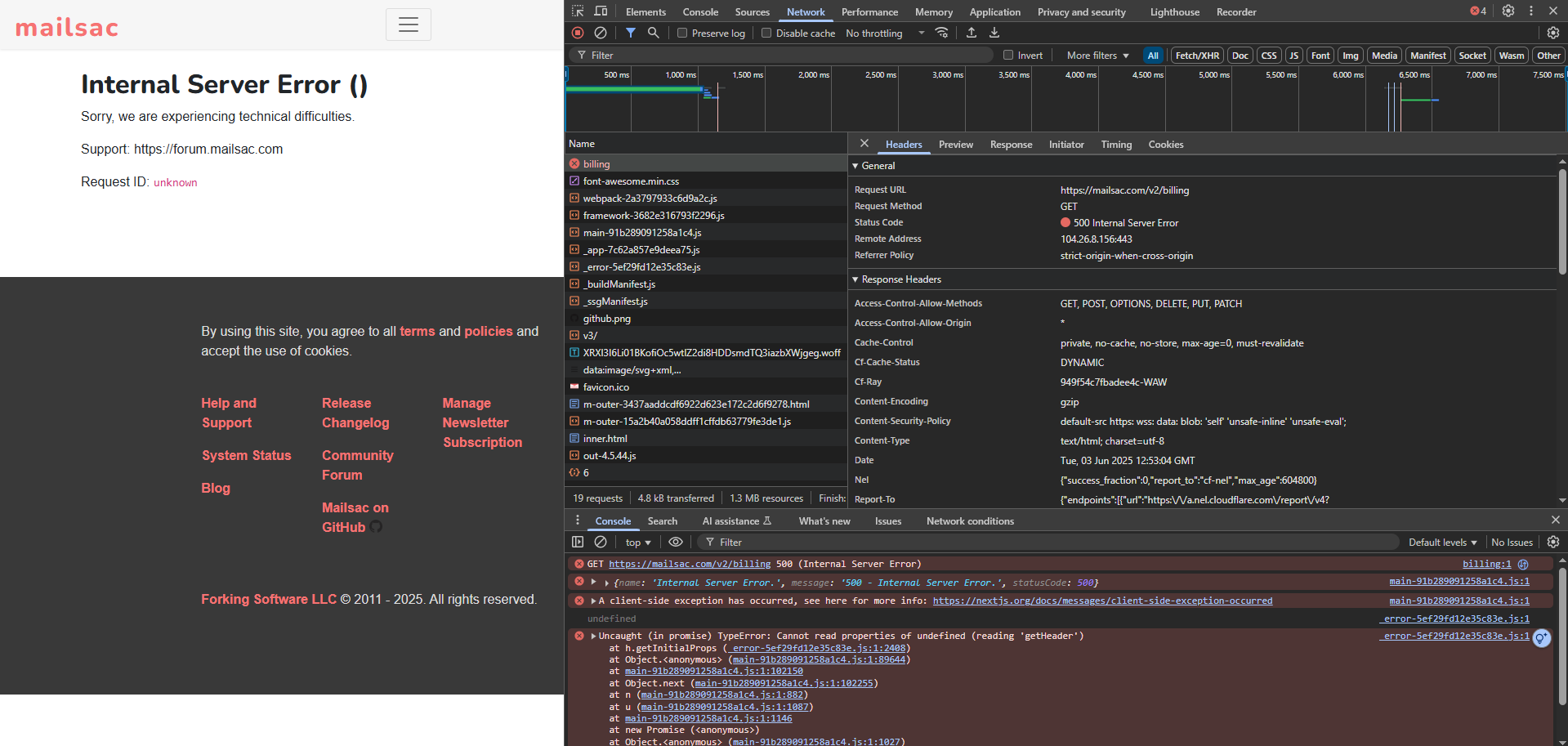Close the request details pane
1568x746 pixels.
tap(864, 144)
